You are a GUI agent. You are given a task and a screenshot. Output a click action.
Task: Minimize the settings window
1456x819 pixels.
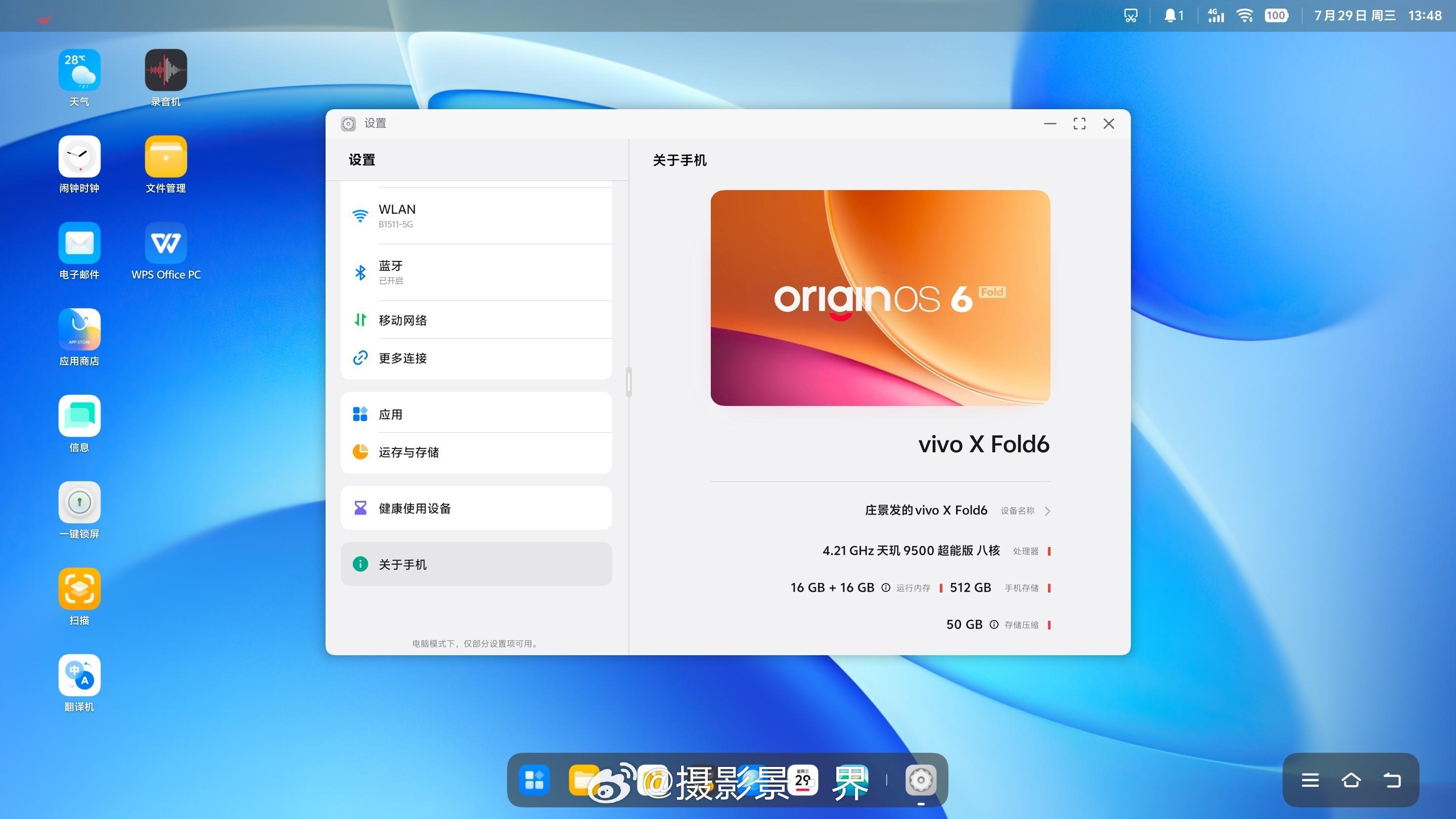1050,124
